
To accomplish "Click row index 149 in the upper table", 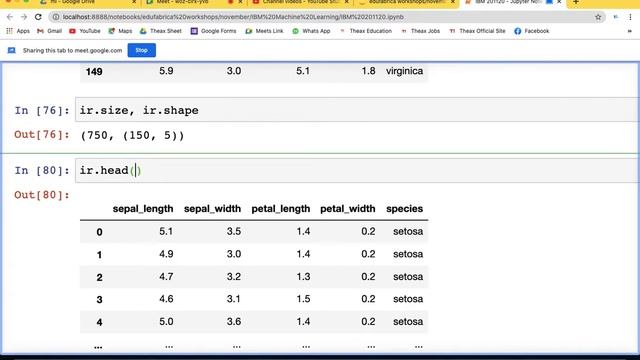I will pos(94,72).
